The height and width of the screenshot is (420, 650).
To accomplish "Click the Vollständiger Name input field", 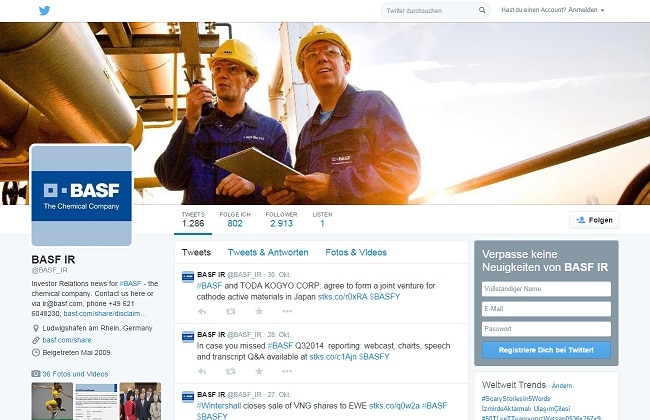I will (546, 289).
